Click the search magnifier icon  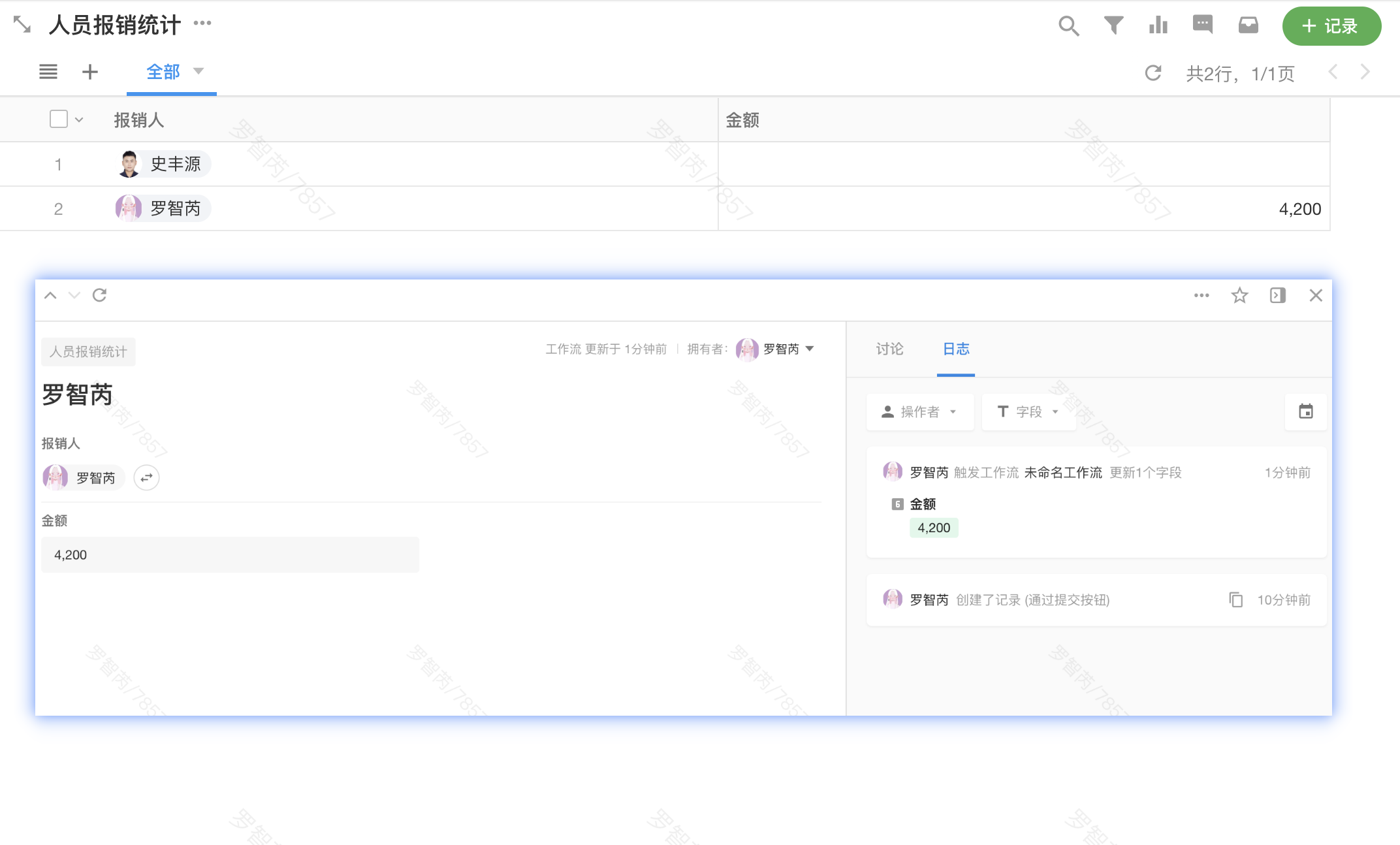pos(1068,26)
